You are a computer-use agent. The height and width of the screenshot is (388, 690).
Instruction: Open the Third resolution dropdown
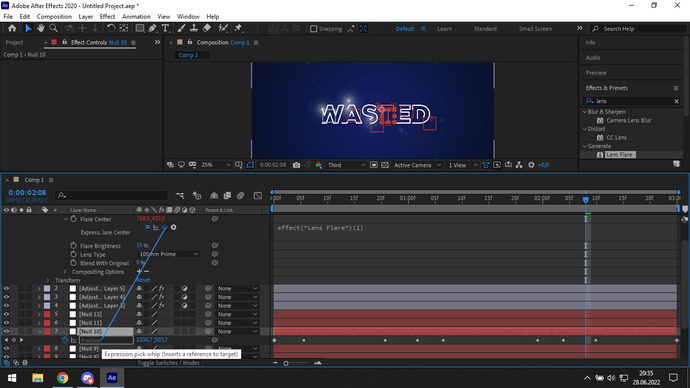tap(346, 165)
